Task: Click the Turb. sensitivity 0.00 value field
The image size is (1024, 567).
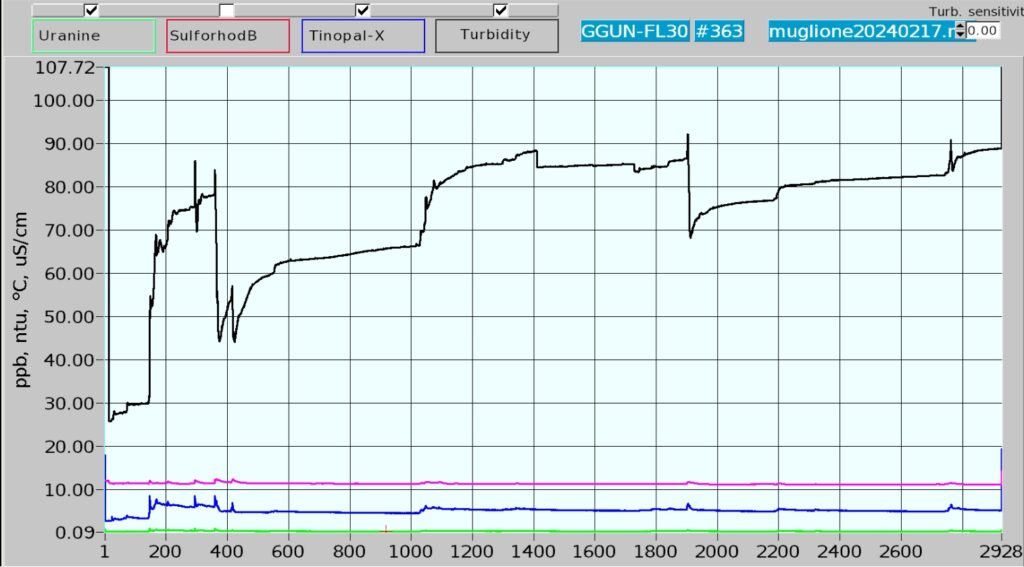Action: tap(983, 31)
